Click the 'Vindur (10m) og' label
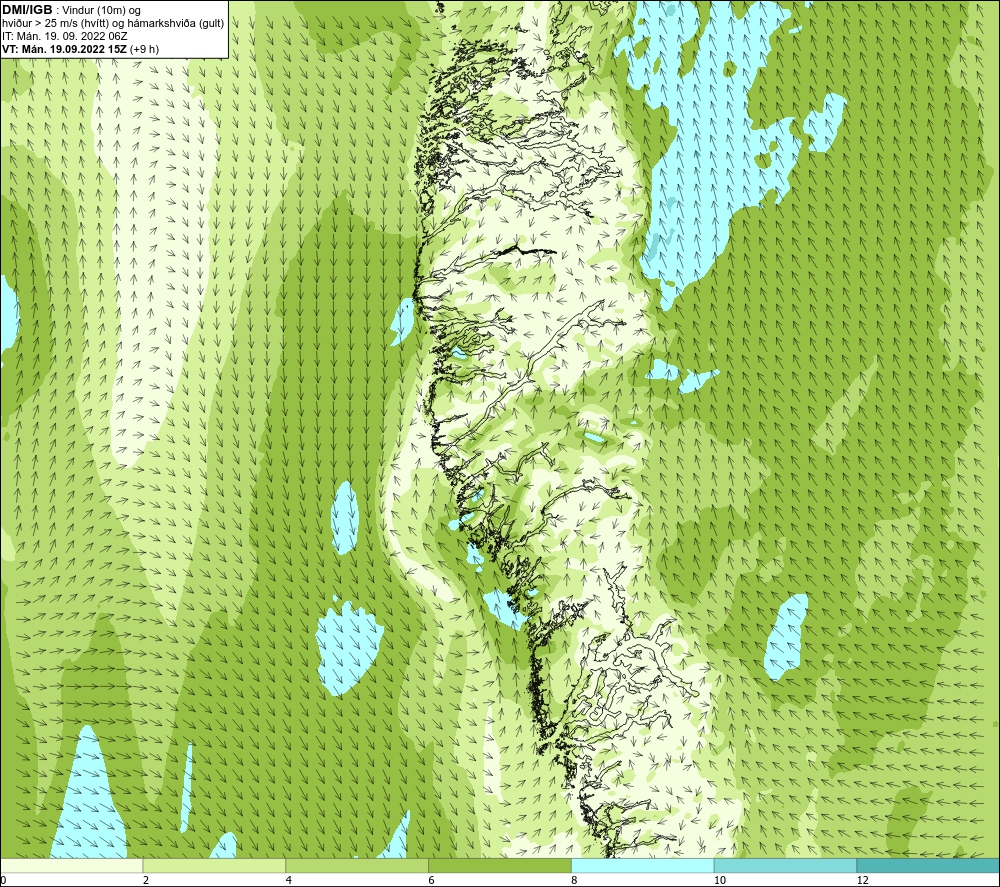This screenshot has width=1000, height=887. coord(101,10)
